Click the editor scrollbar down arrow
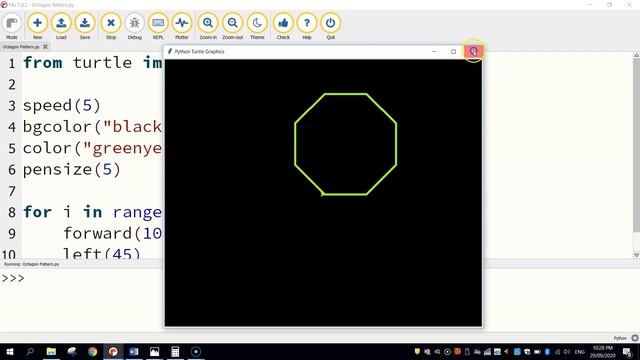The height and width of the screenshot is (360, 640). pyautogui.click(x=636, y=255)
